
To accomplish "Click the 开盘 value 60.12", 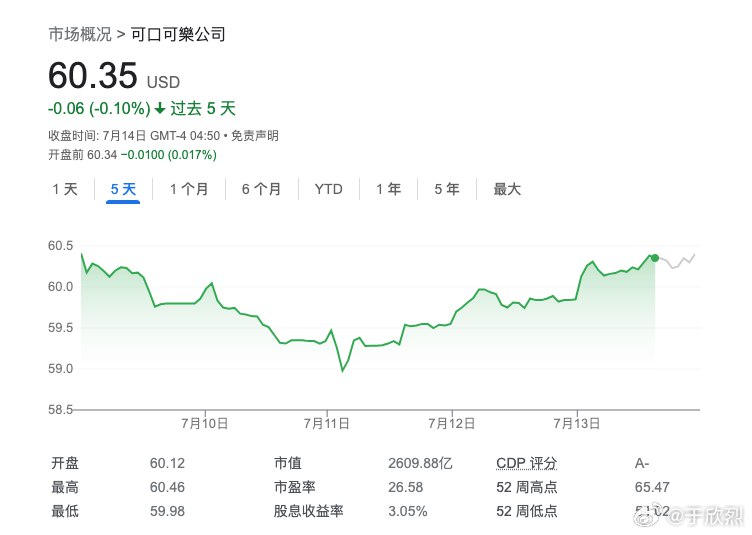I will [167, 463].
